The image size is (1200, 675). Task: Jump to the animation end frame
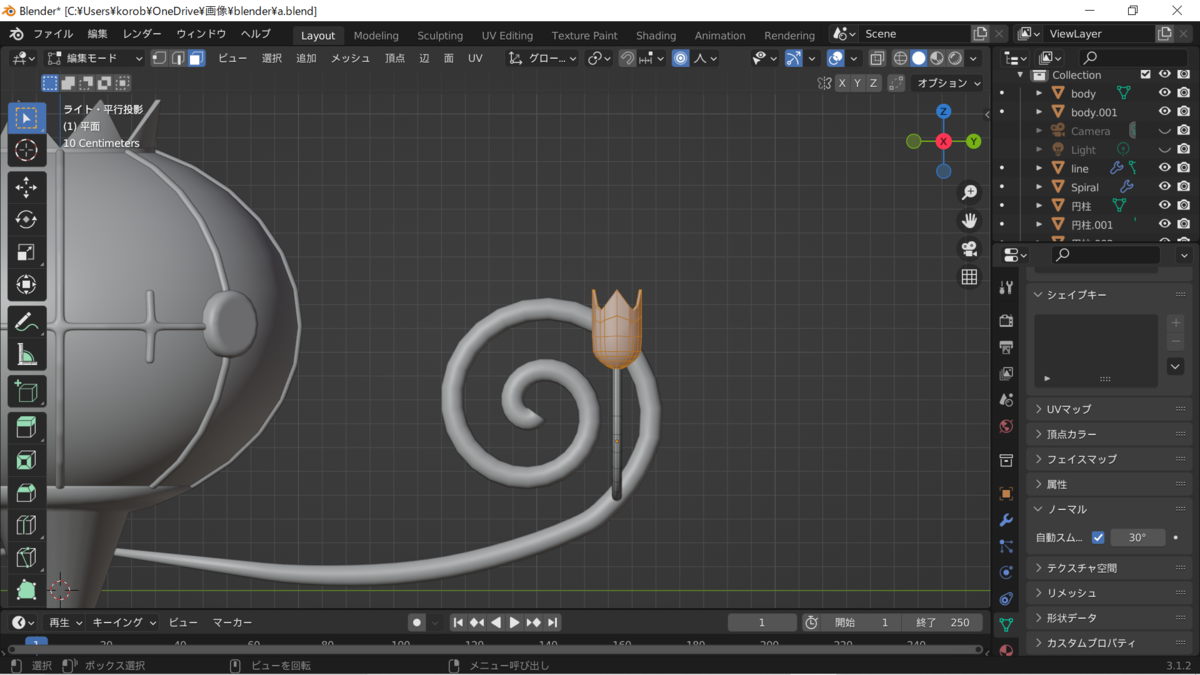[552, 622]
